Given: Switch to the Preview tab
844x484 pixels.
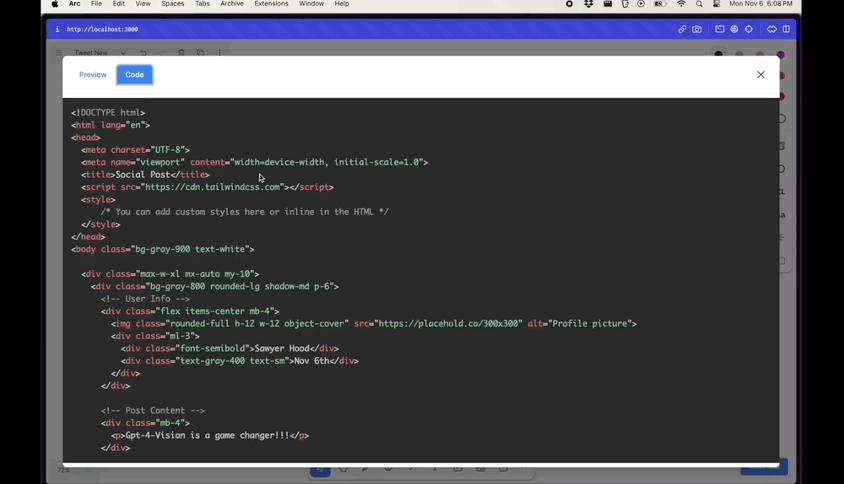Looking at the screenshot, I should pos(93,75).
